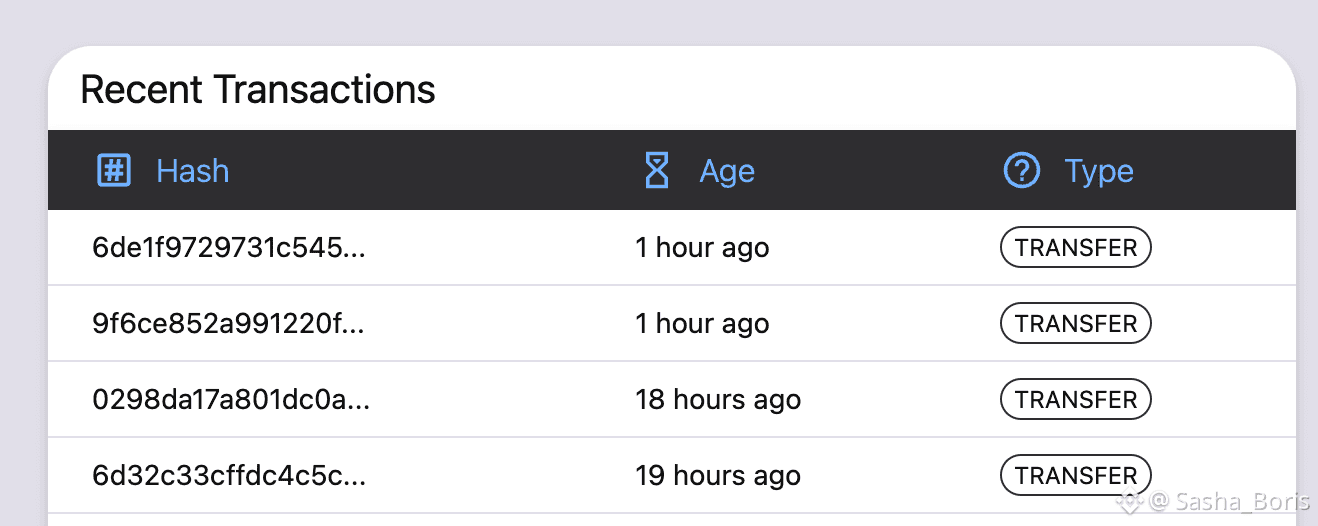The image size is (1318, 526).
Task: Click 1 hour ago in first row
Action: pos(702,248)
